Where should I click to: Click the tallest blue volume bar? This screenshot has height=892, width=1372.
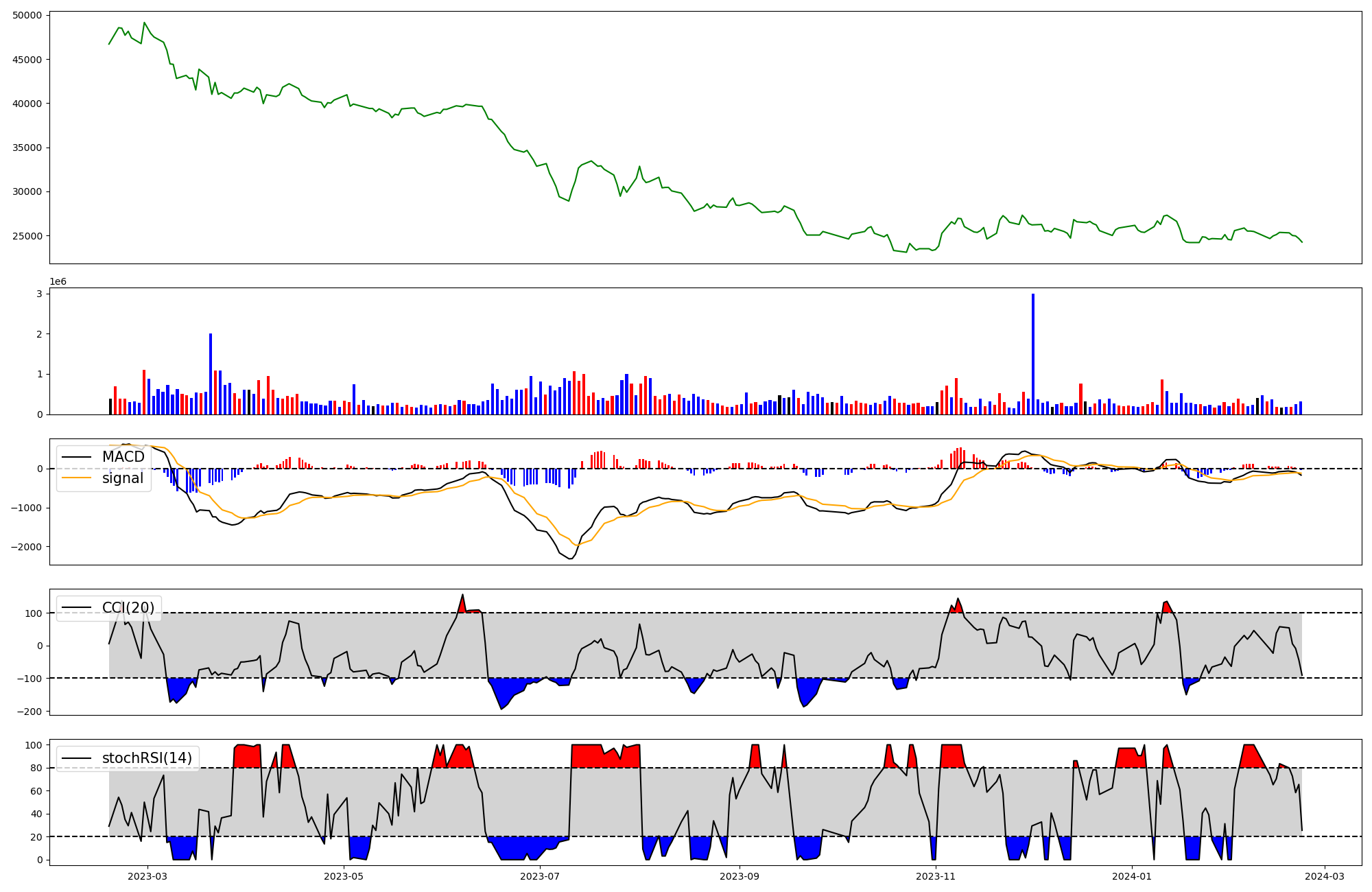tap(1033, 353)
